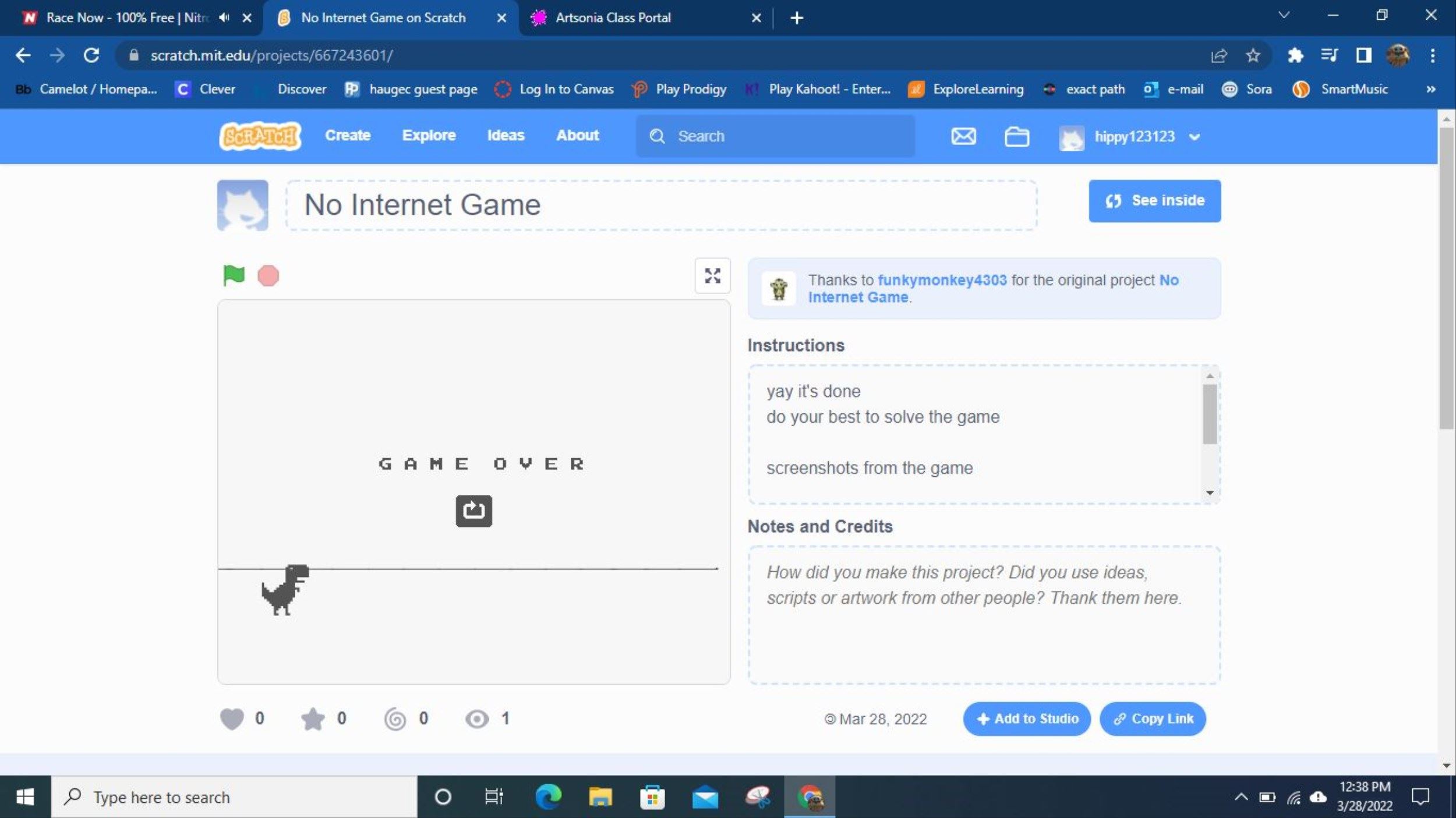
Task: Open the My Stuff folder icon
Action: 1016,136
